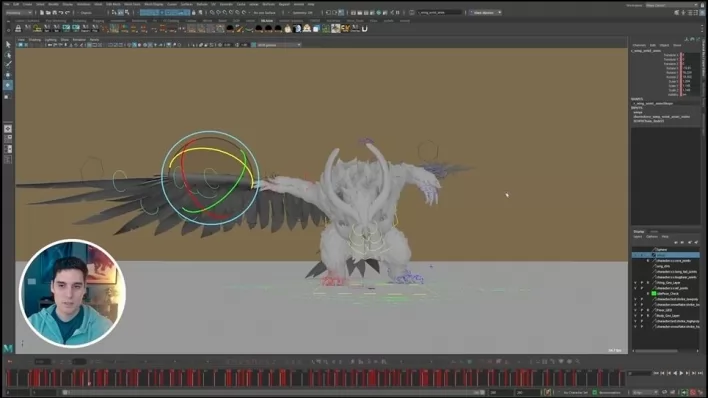The width and height of the screenshot is (708, 398).
Task: Click the Layers menu in layer editor
Action: click(638, 237)
